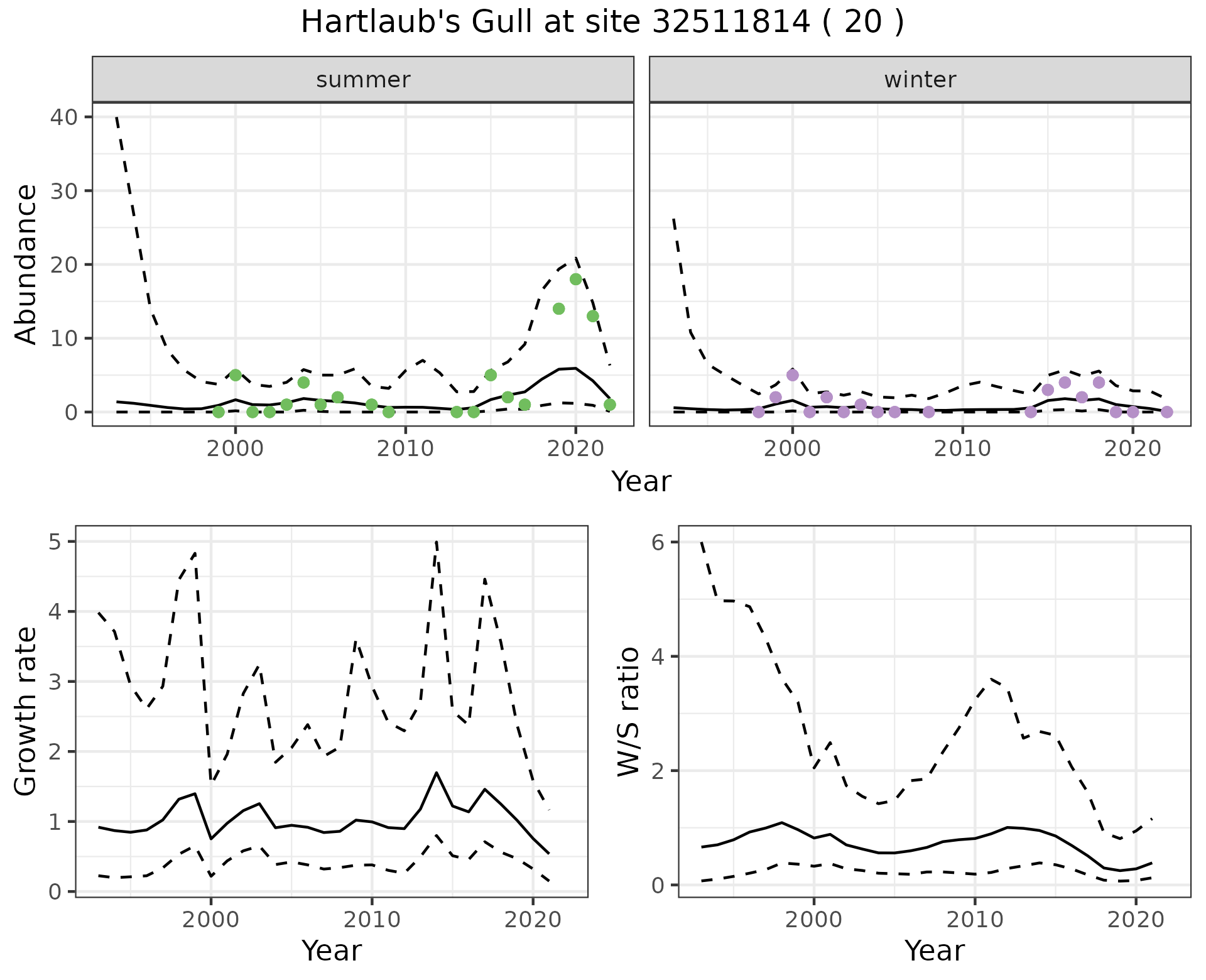1206x980 pixels.
Task: Click the last purple point near 2022
Action: point(1167,412)
